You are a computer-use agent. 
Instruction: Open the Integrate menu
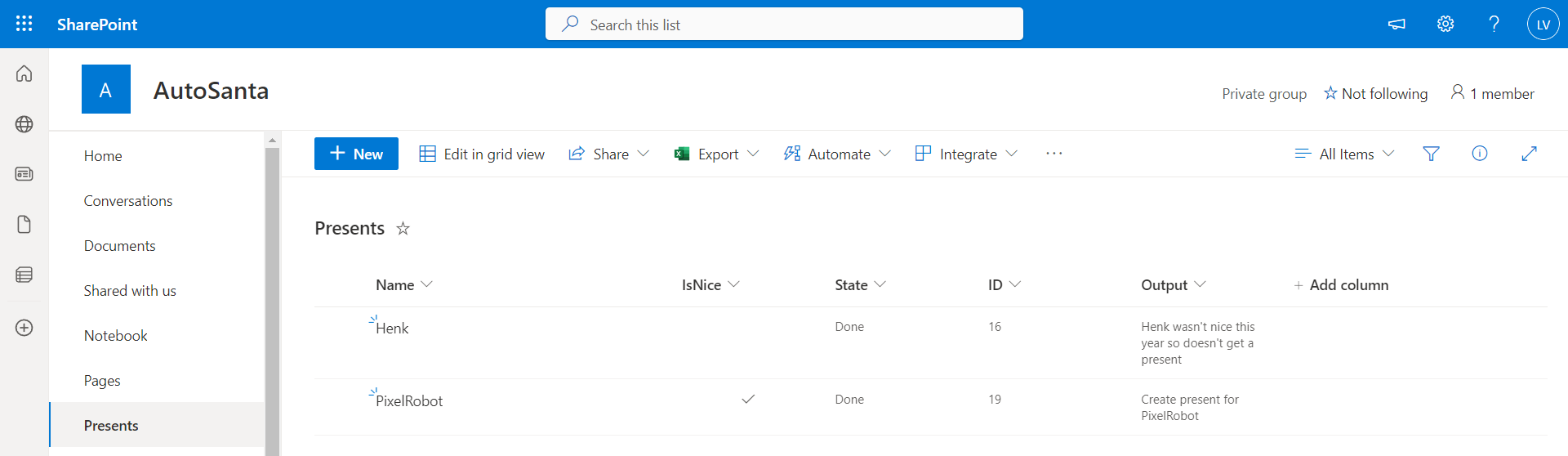point(966,154)
